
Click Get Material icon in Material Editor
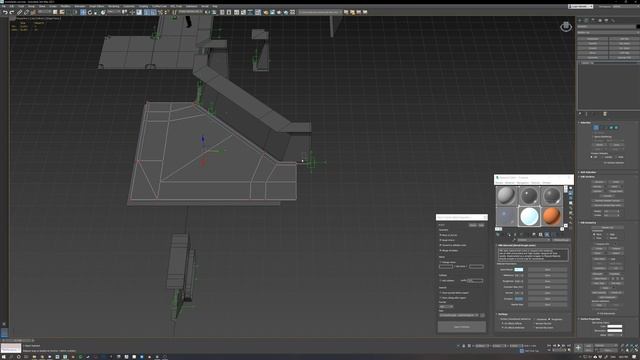coord(498,234)
